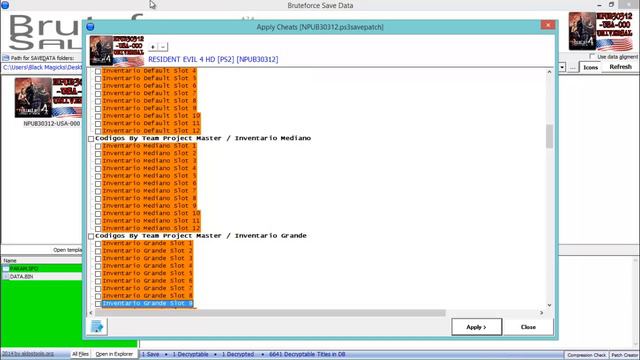Click the Close button in dialog
The image size is (640, 360).
(x=528, y=327)
